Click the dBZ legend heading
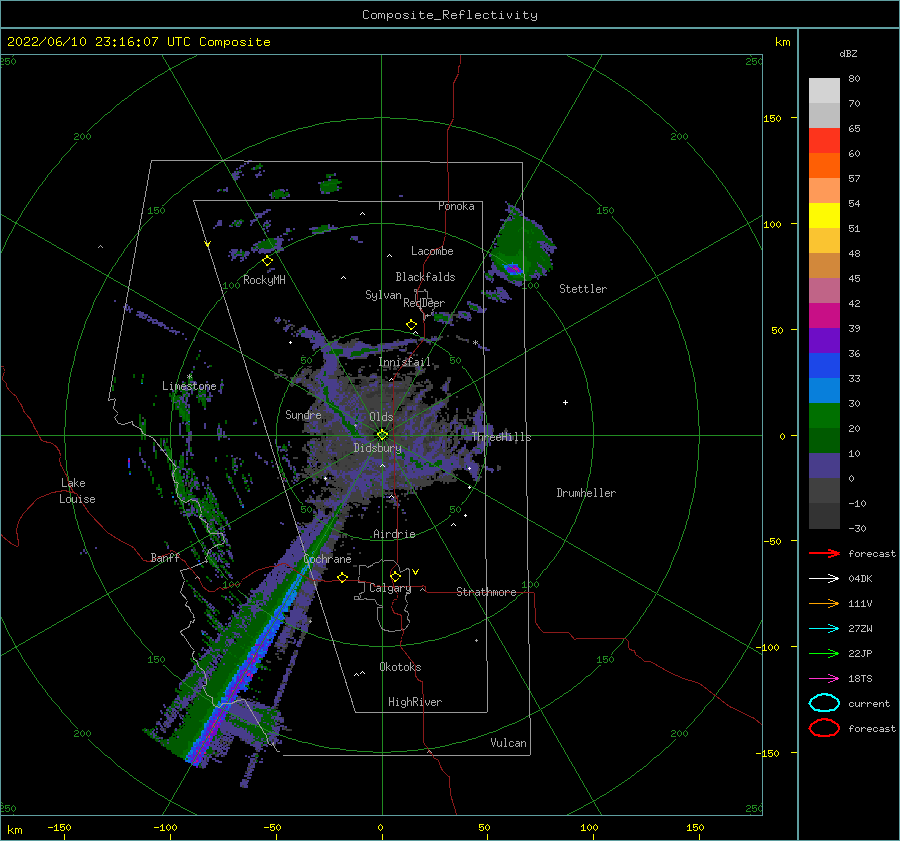Image resolution: width=900 pixels, height=841 pixels. click(848, 53)
